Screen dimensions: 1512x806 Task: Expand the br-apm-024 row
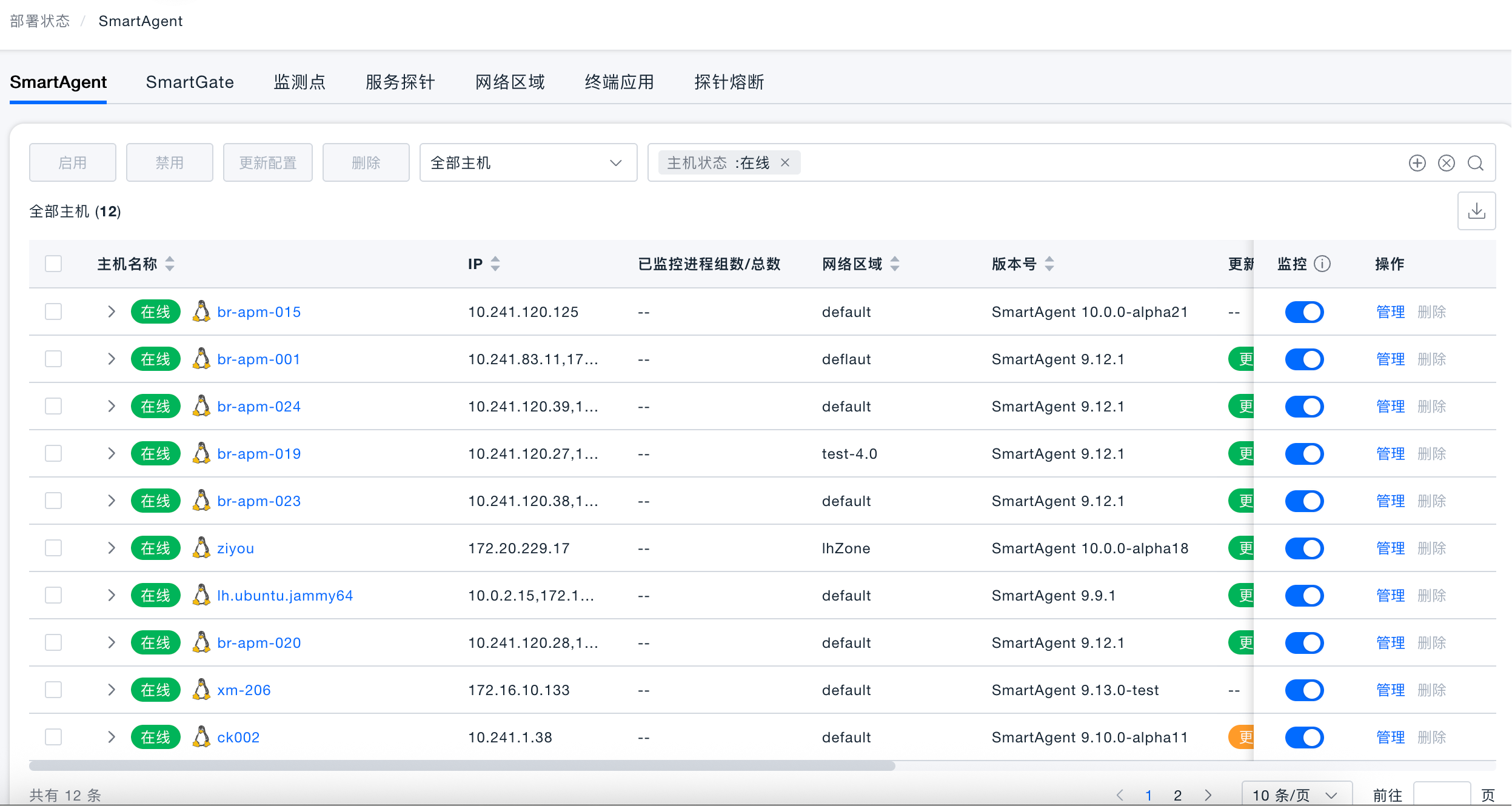112,406
